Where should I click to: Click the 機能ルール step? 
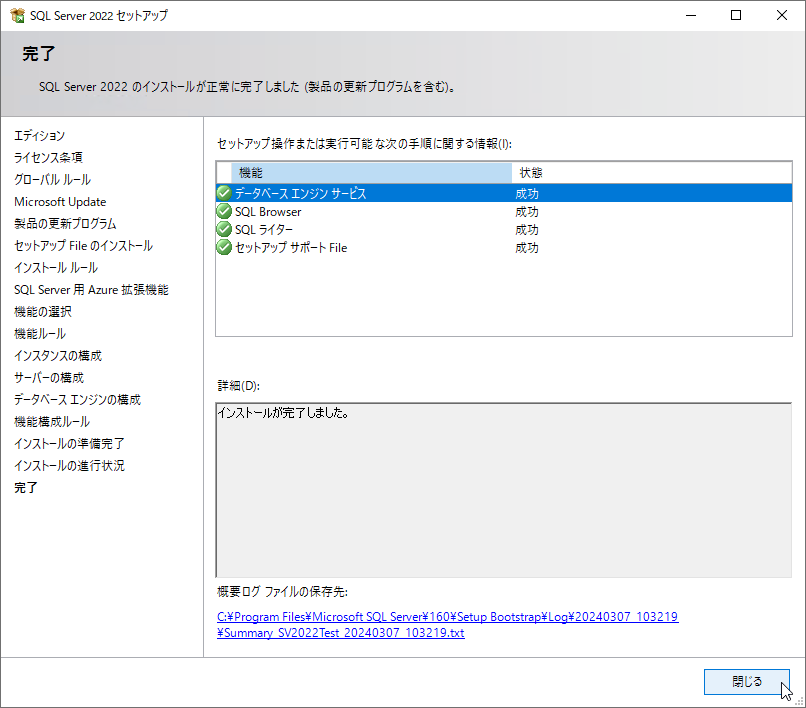40,334
